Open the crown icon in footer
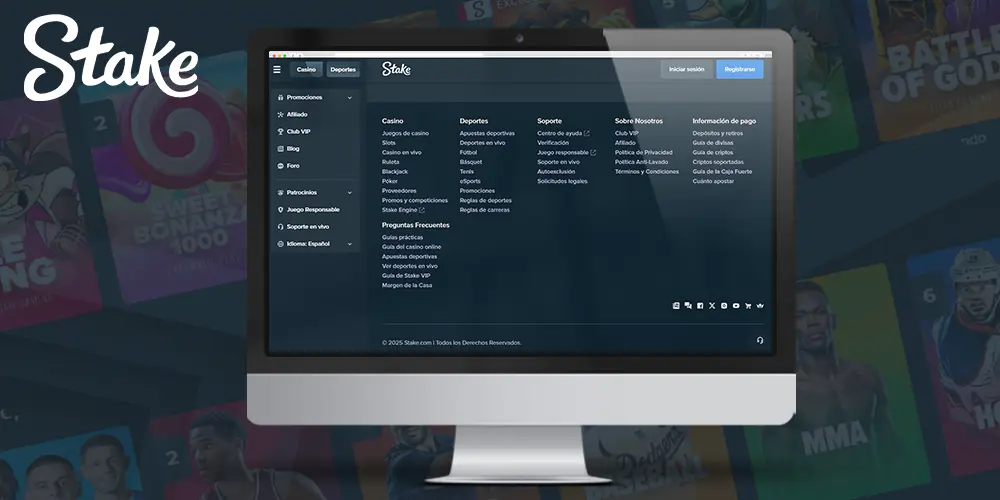Image resolution: width=1000 pixels, height=500 pixels. click(x=760, y=305)
